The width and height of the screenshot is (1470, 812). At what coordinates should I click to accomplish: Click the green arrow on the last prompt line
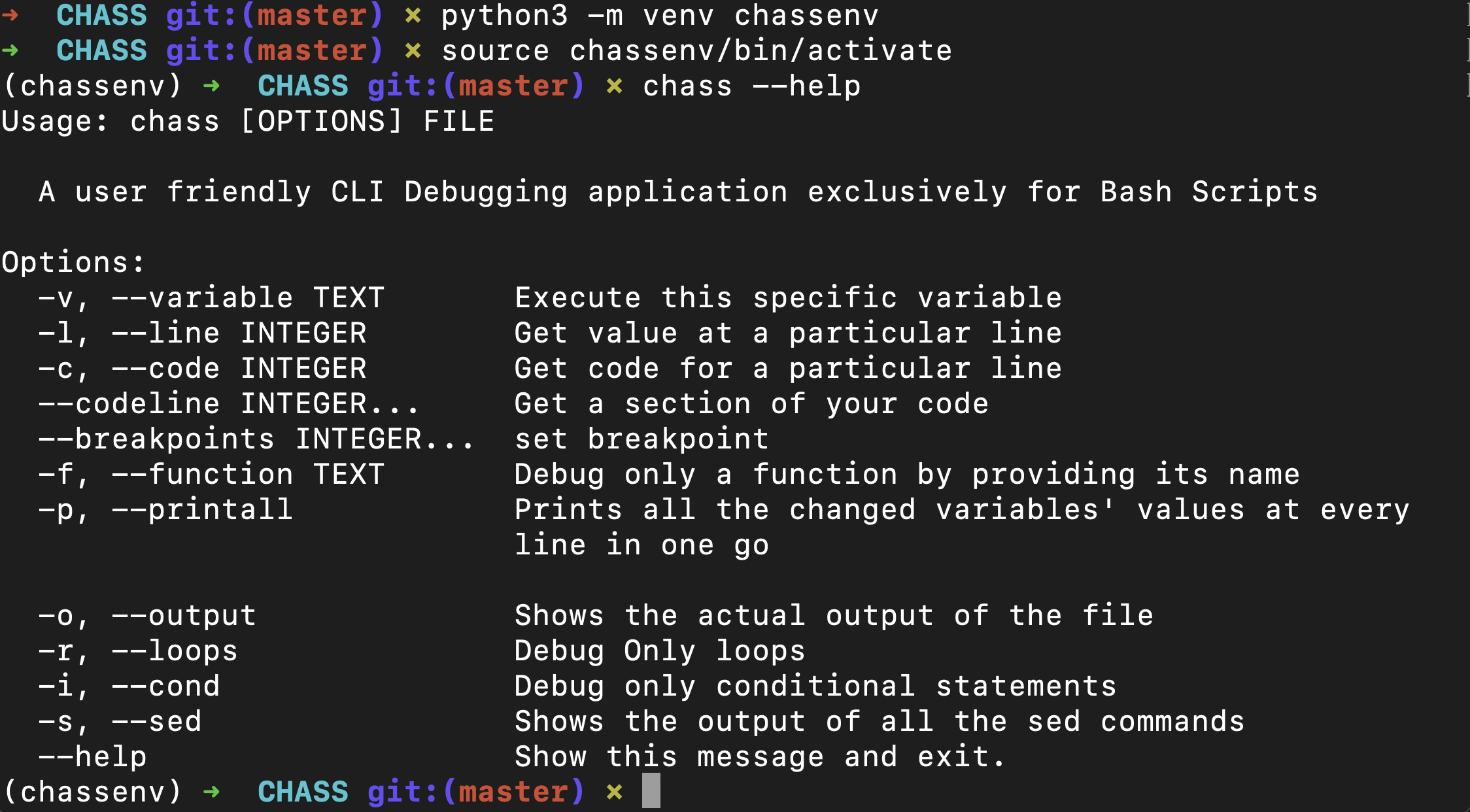click(211, 792)
